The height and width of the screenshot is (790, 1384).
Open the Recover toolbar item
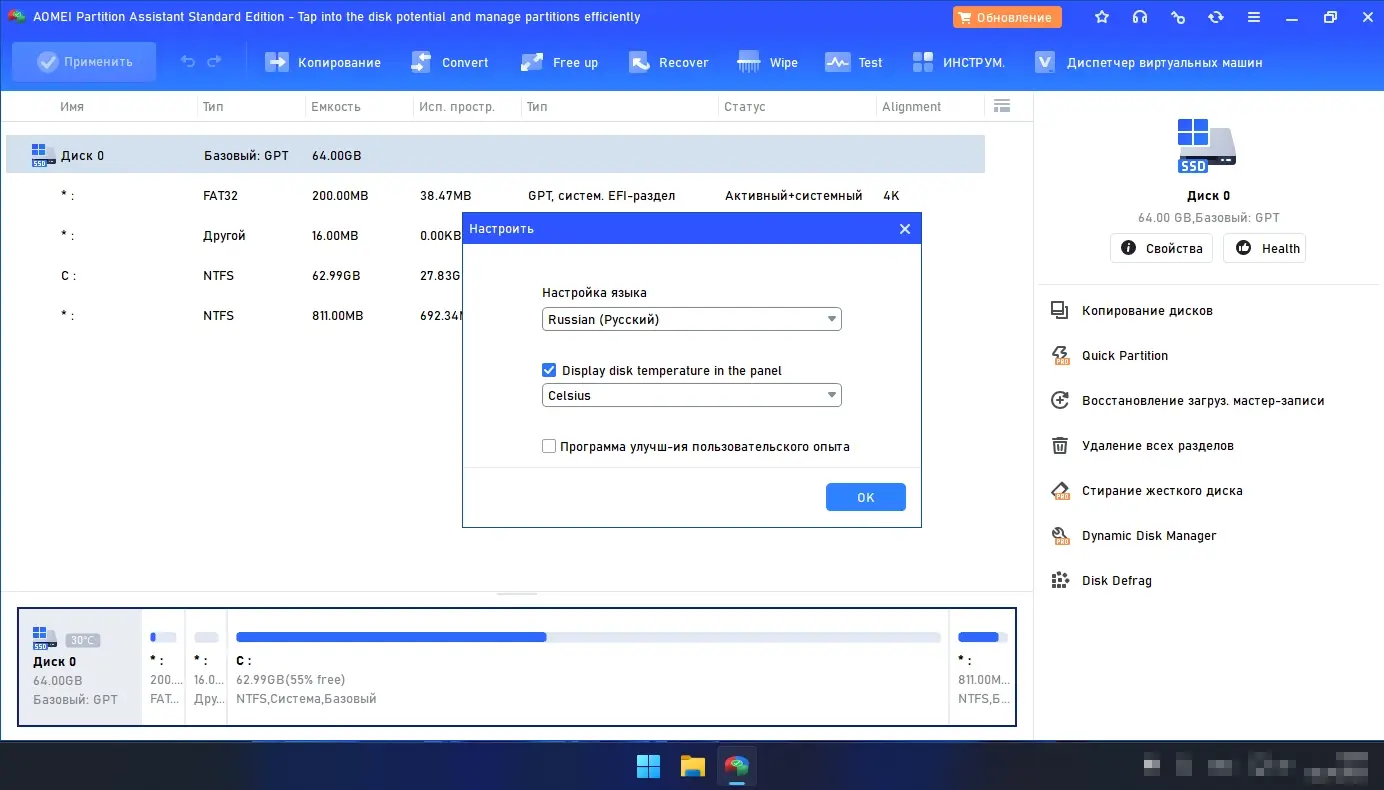[x=669, y=62]
